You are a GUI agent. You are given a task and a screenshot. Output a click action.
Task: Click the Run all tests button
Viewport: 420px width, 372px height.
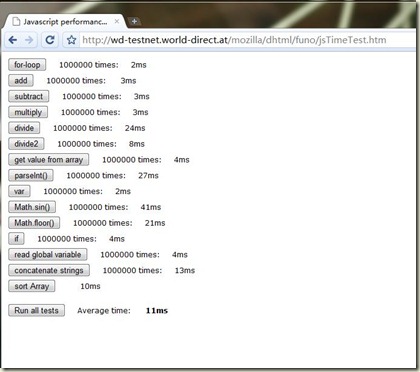click(x=36, y=310)
